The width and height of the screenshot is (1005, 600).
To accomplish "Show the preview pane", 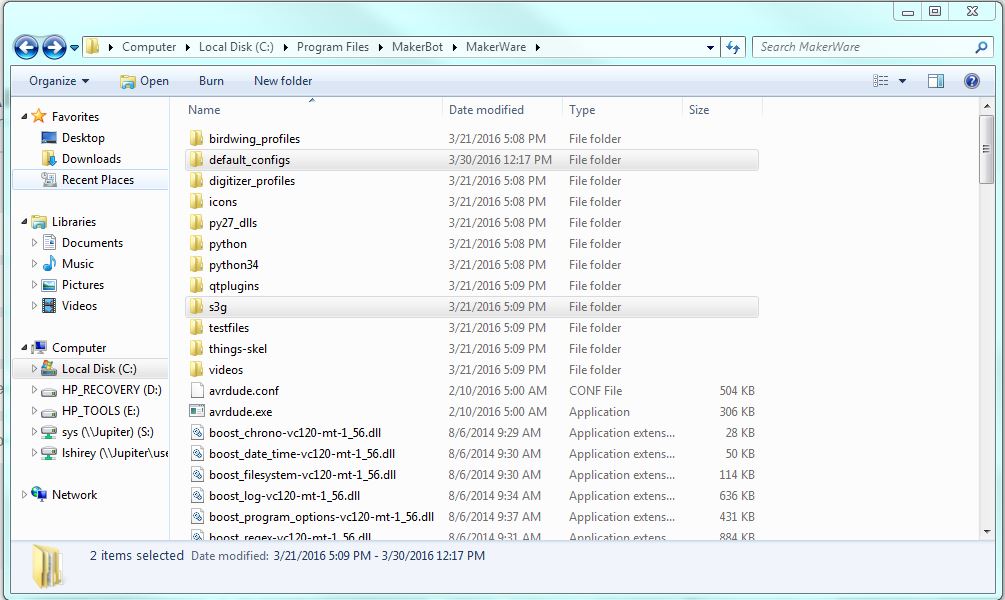I will [x=936, y=81].
